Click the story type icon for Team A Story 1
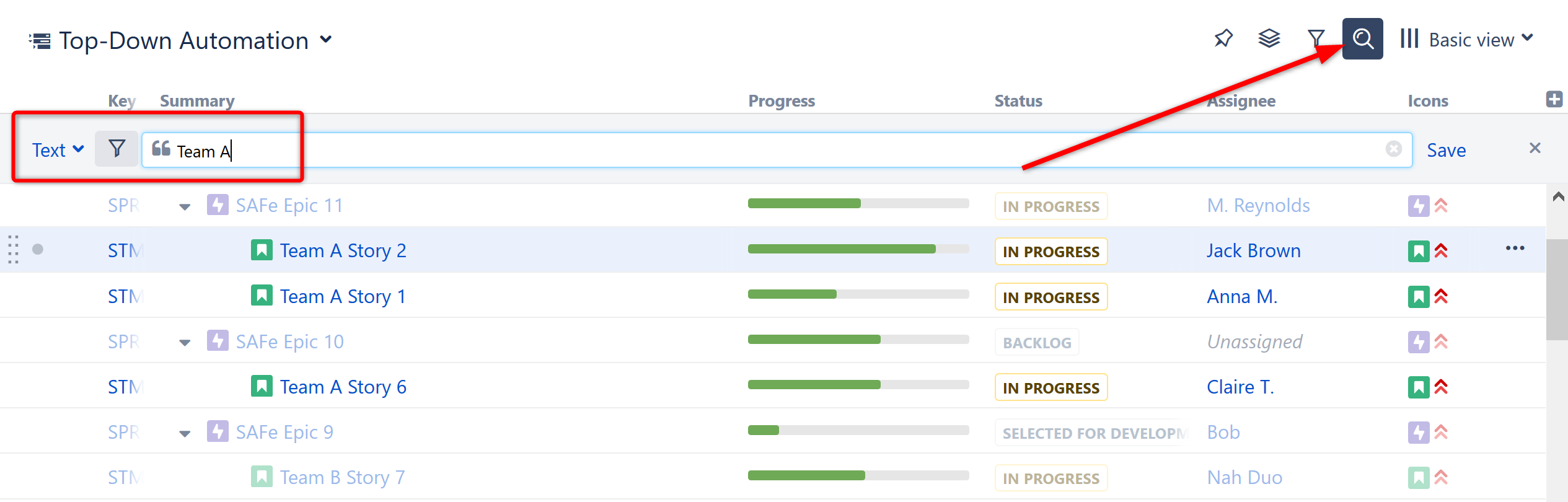 click(262, 295)
